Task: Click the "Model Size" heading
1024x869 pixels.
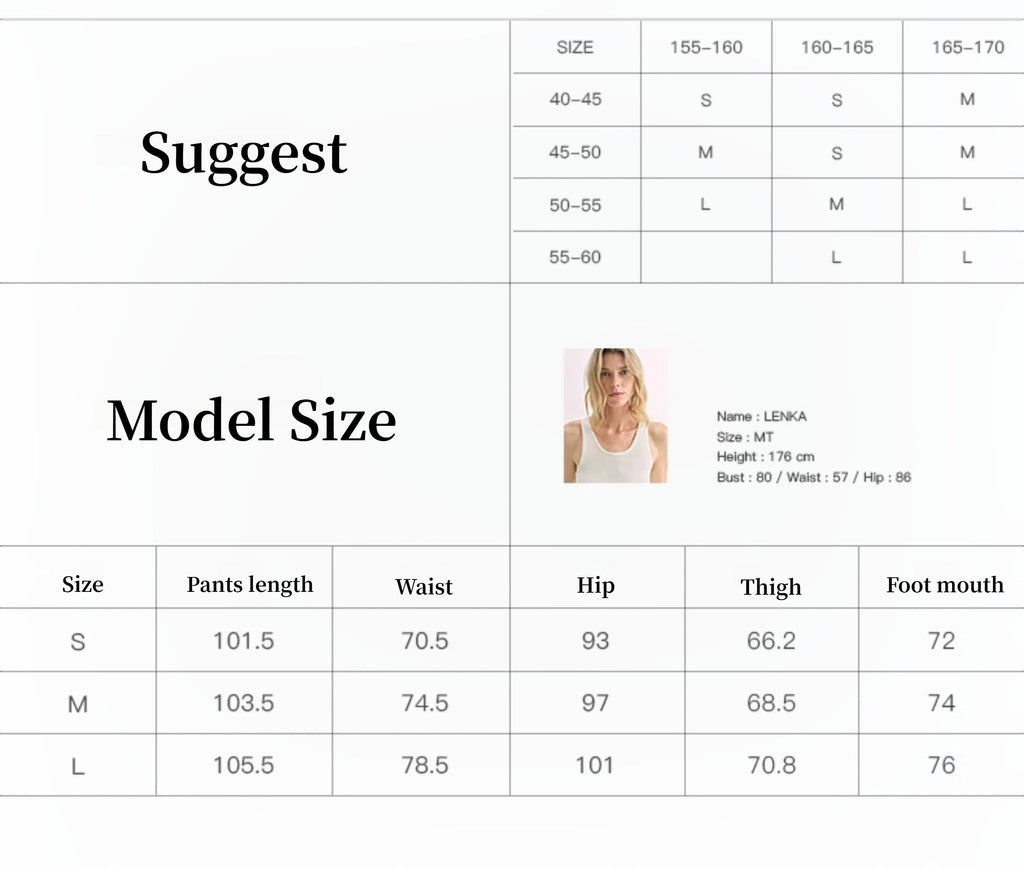Action: [x=251, y=421]
